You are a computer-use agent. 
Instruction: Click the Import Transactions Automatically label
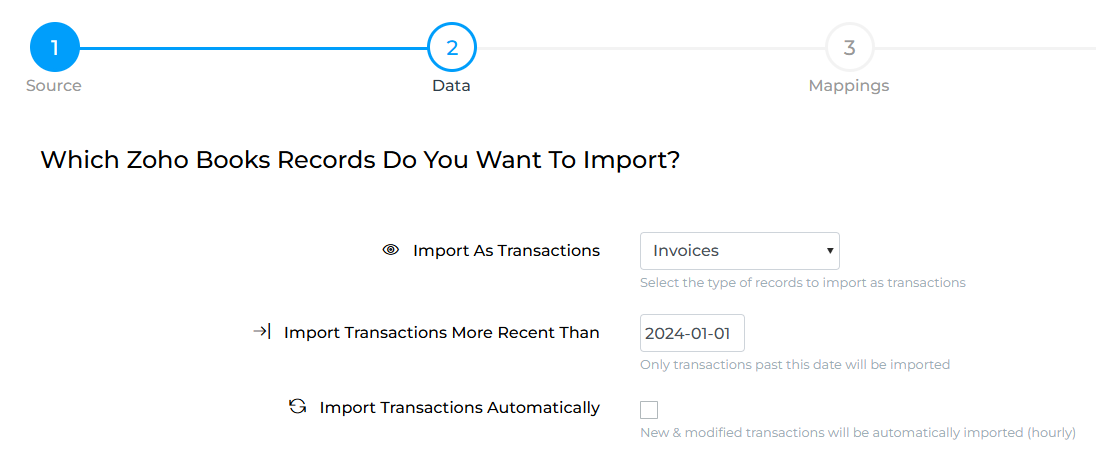pos(459,407)
